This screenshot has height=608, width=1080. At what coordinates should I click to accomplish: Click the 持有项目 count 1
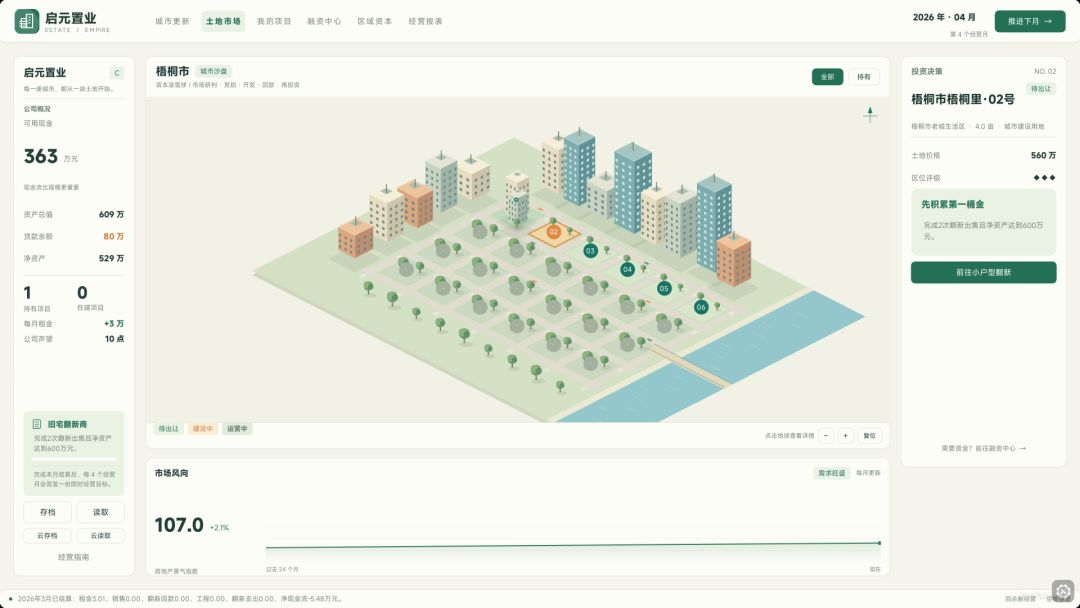pyautogui.click(x=28, y=293)
